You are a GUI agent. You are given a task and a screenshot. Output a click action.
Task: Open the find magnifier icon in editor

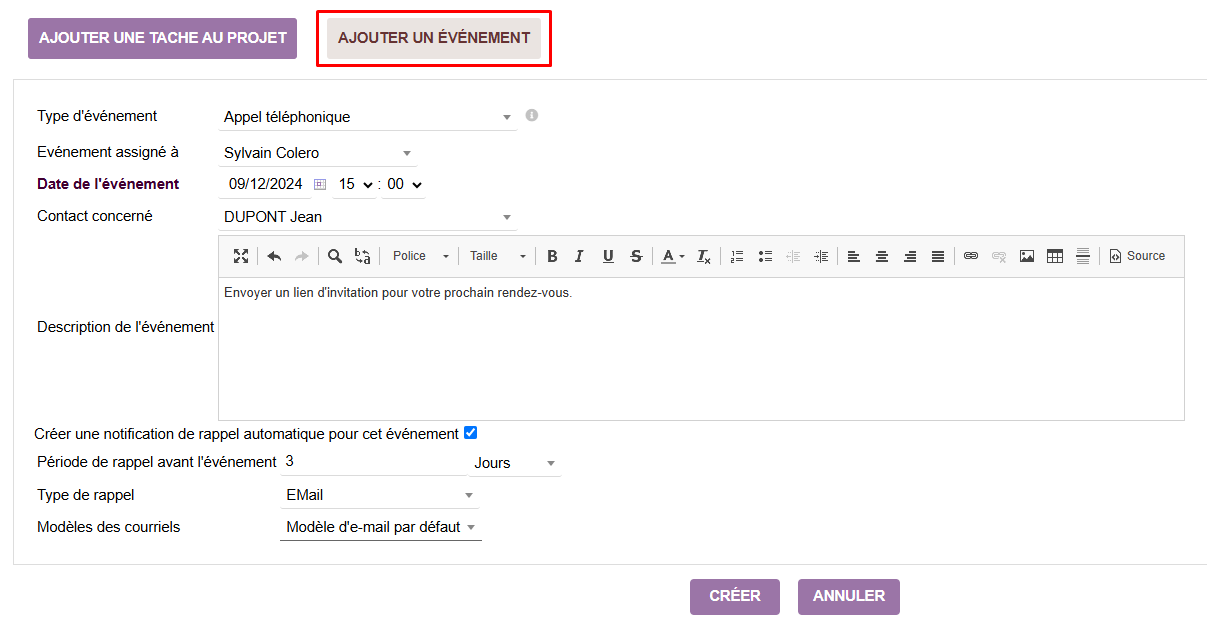[335, 256]
